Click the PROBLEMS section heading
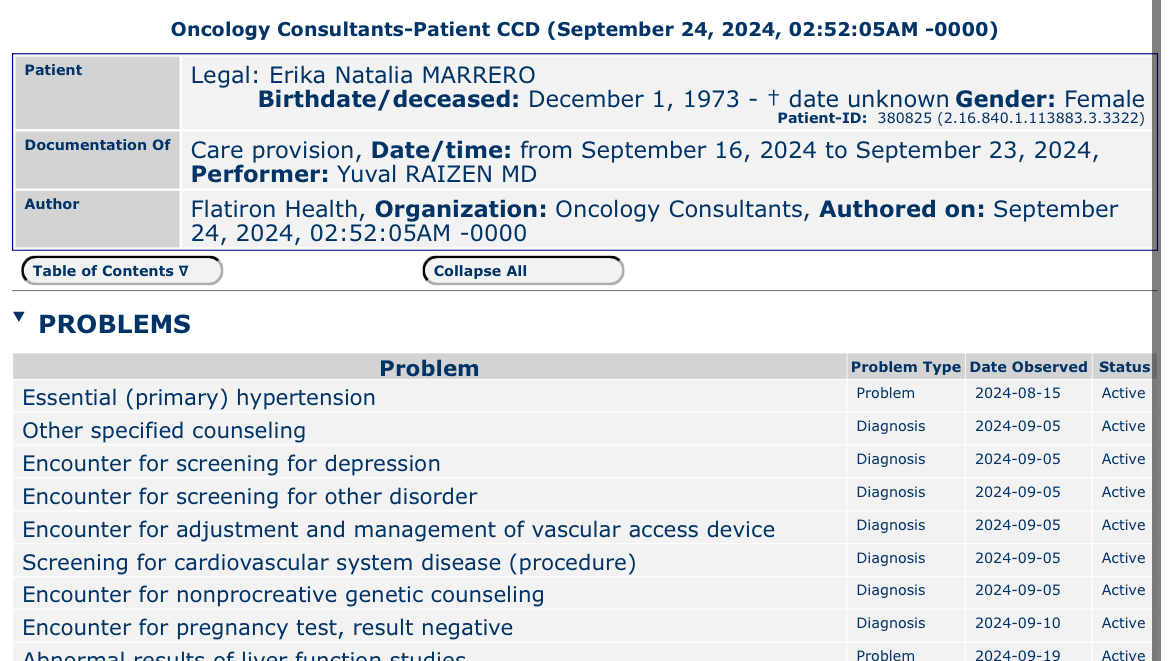Screen dimensions: 1170x661 (x=115, y=325)
